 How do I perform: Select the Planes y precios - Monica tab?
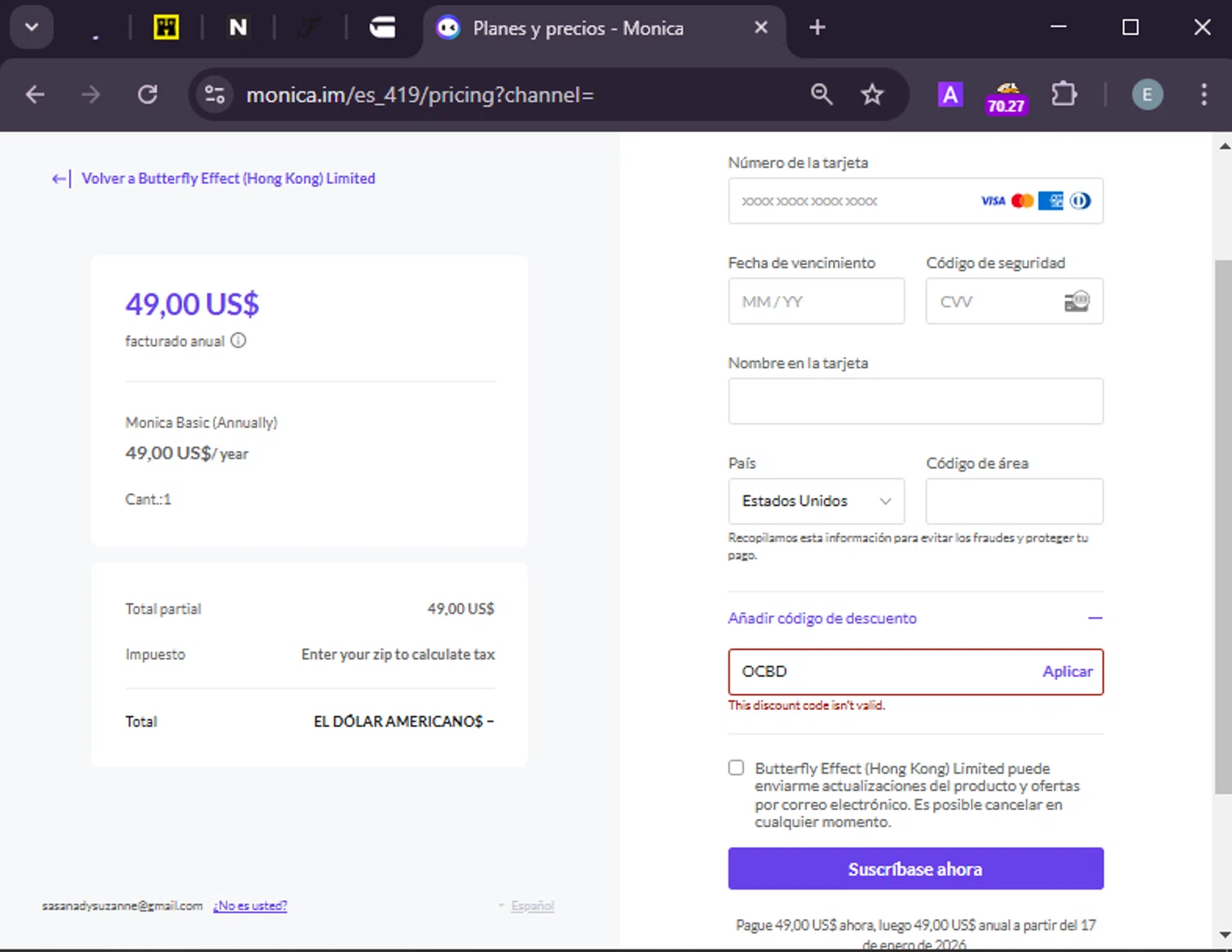tap(604, 28)
